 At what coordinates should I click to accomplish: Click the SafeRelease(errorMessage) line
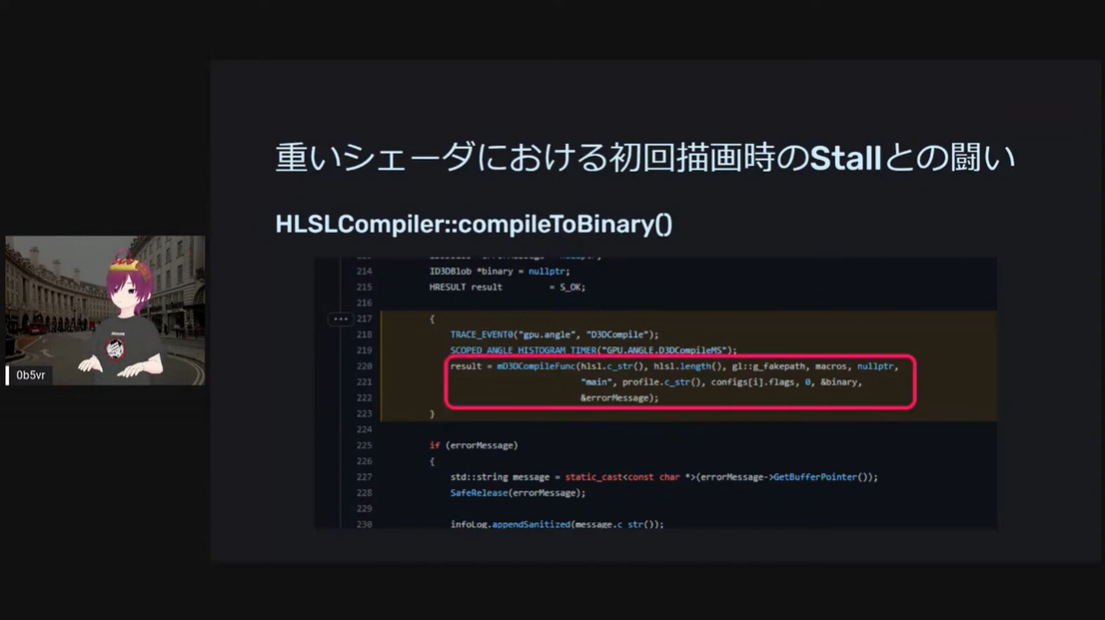pos(518,492)
